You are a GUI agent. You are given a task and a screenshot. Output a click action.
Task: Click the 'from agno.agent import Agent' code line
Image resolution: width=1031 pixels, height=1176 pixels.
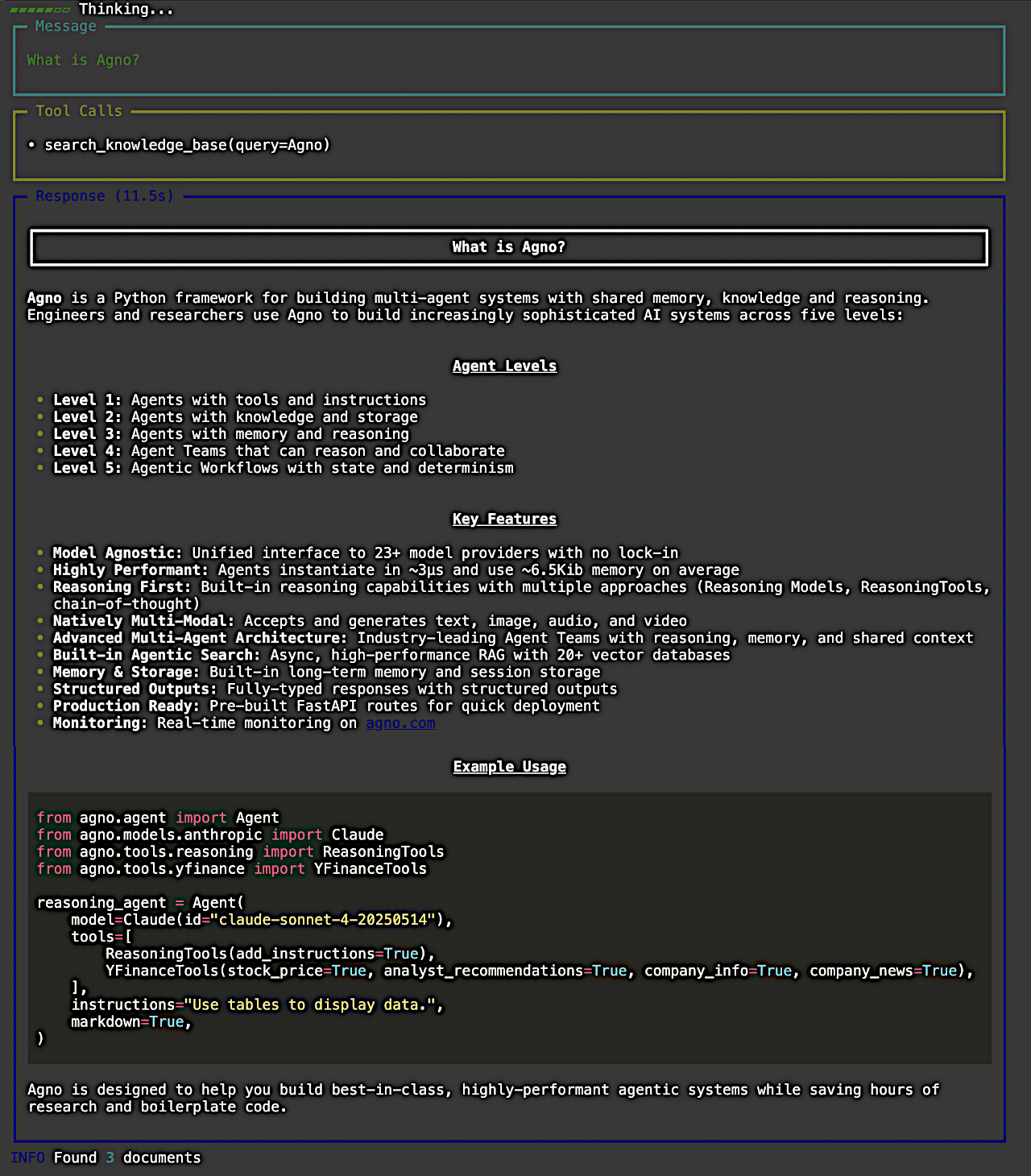point(158,818)
